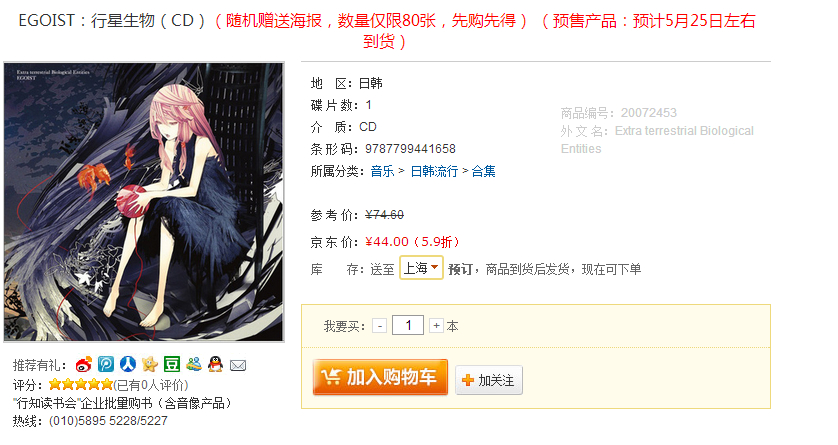
Task: Click the 加关注 follow button
Action: pos(489,380)
